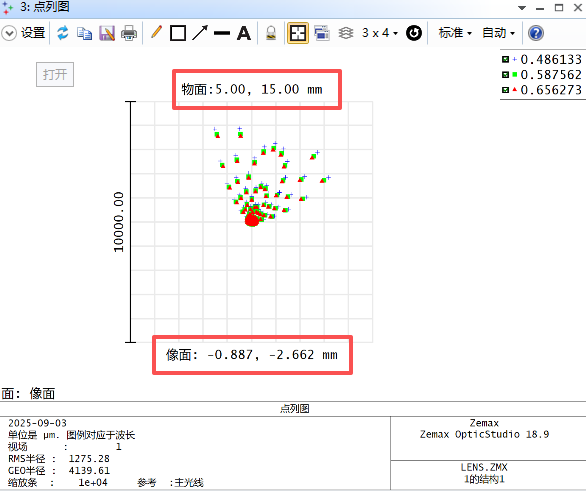Image resolution: width=586 pixels, height=491 pixels.
Task: Toggle the 0.486133 wavelength checkbox
Action: [505, 59]
